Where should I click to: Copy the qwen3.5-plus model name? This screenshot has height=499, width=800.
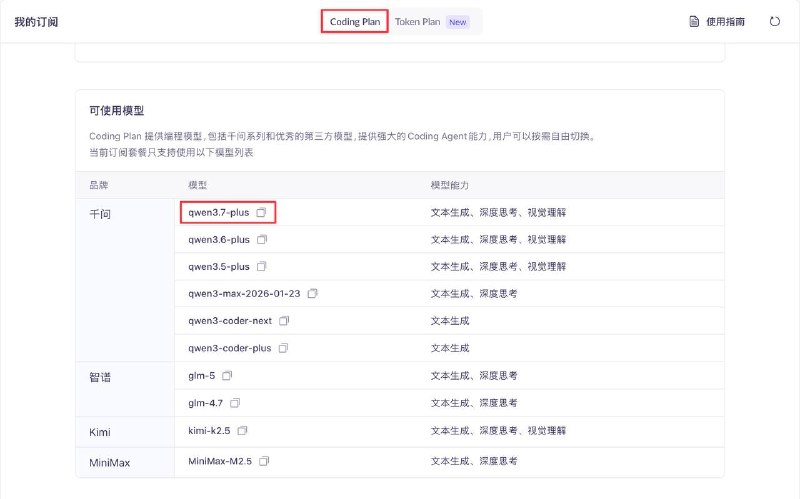pyautogui.click(x=261, y=266)
